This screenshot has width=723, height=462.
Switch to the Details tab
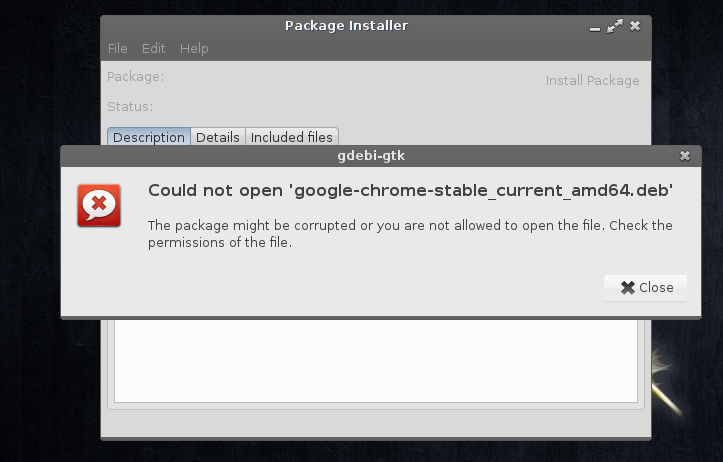click(x=217, y=138)
